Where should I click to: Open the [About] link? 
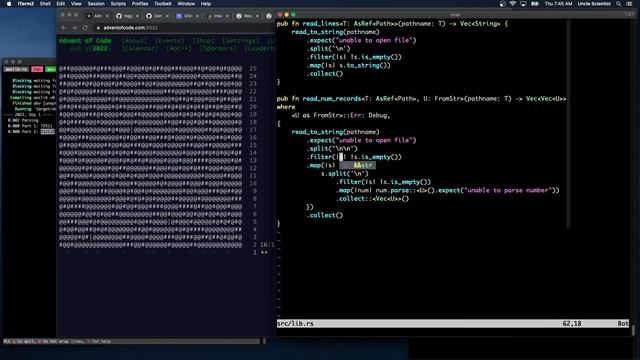[134, 40]
